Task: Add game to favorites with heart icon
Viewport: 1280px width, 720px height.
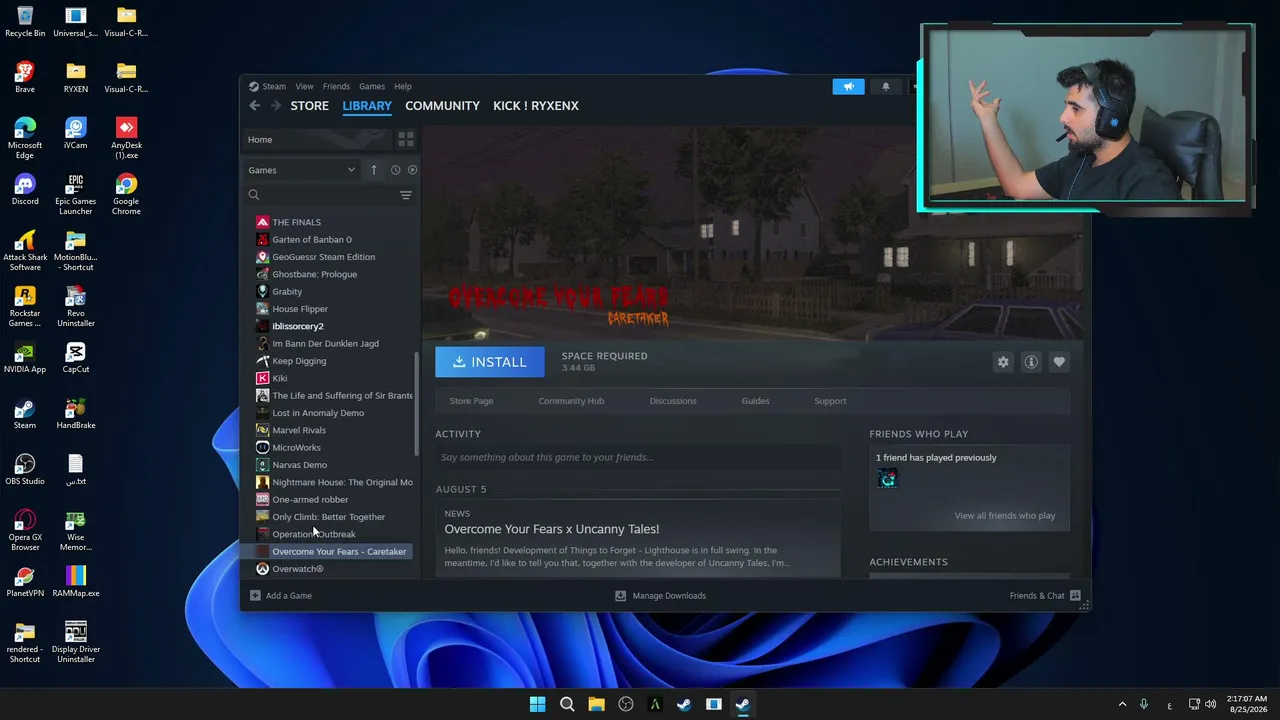Action: click(x=1059, y=362)
